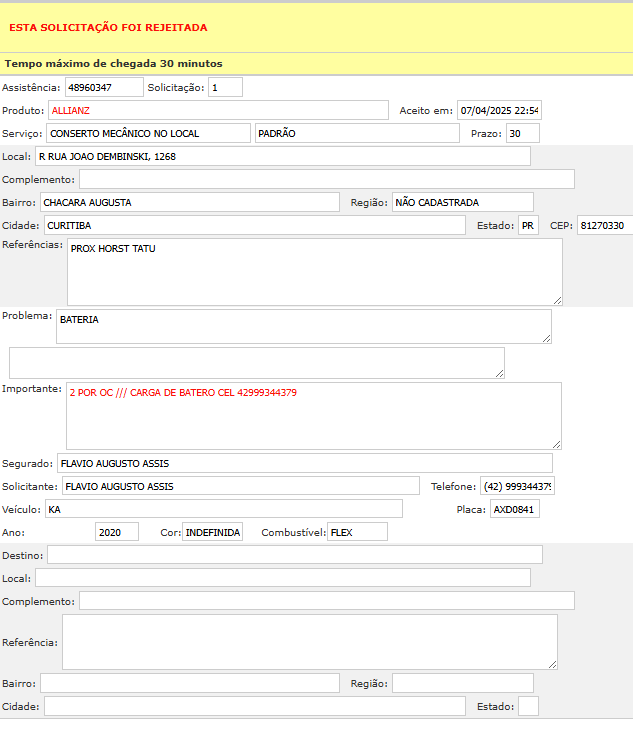Click the Referências text area PROX HORST TATU
Screen dimensions: 633x733
(x=314, y=271)
